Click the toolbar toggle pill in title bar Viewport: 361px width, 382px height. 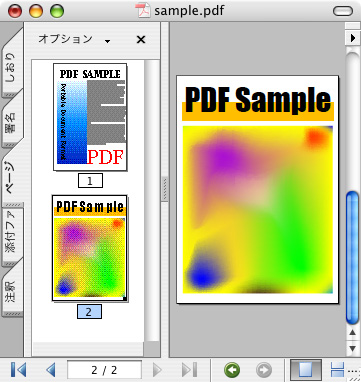pos(343,11)
